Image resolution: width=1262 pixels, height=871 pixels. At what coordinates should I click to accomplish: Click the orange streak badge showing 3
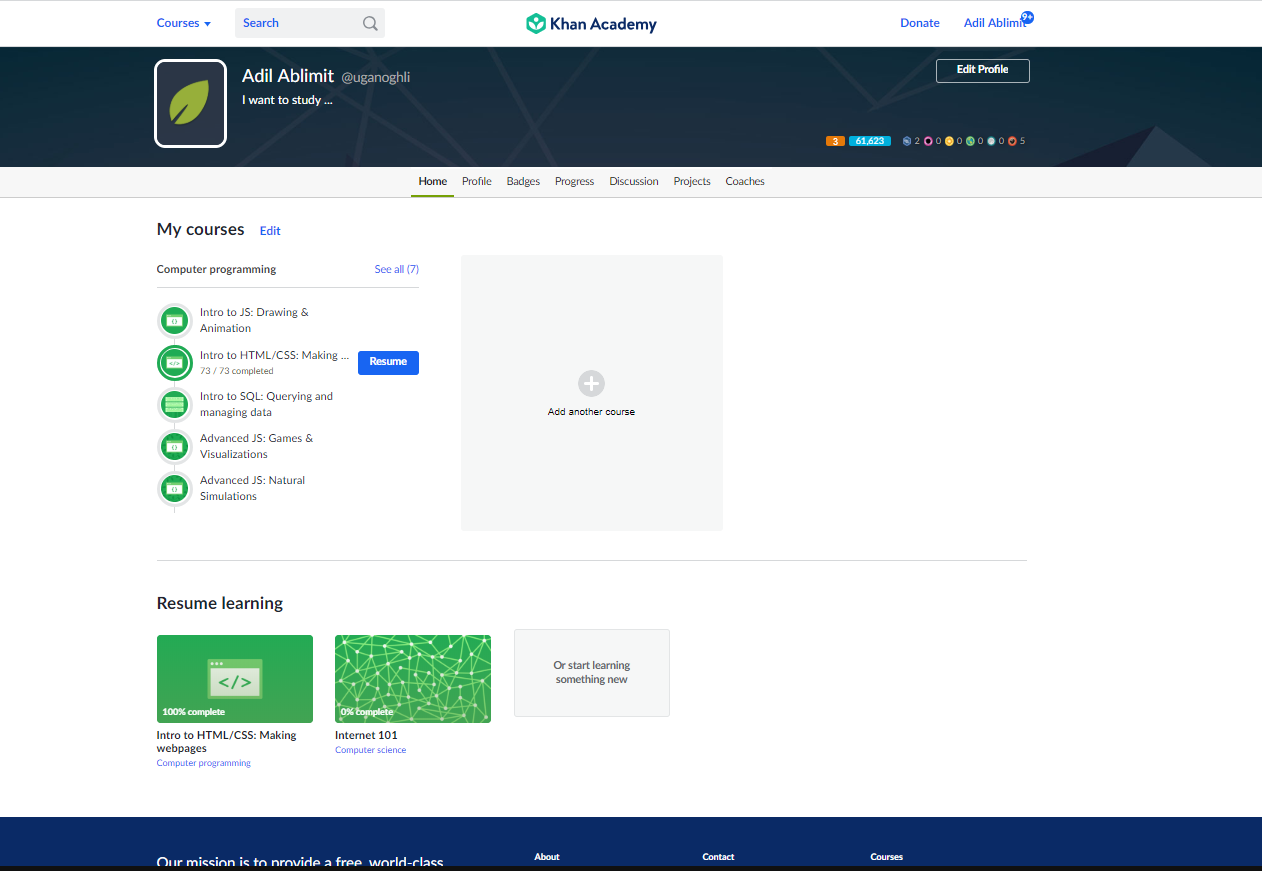click(x=835, y=141)
